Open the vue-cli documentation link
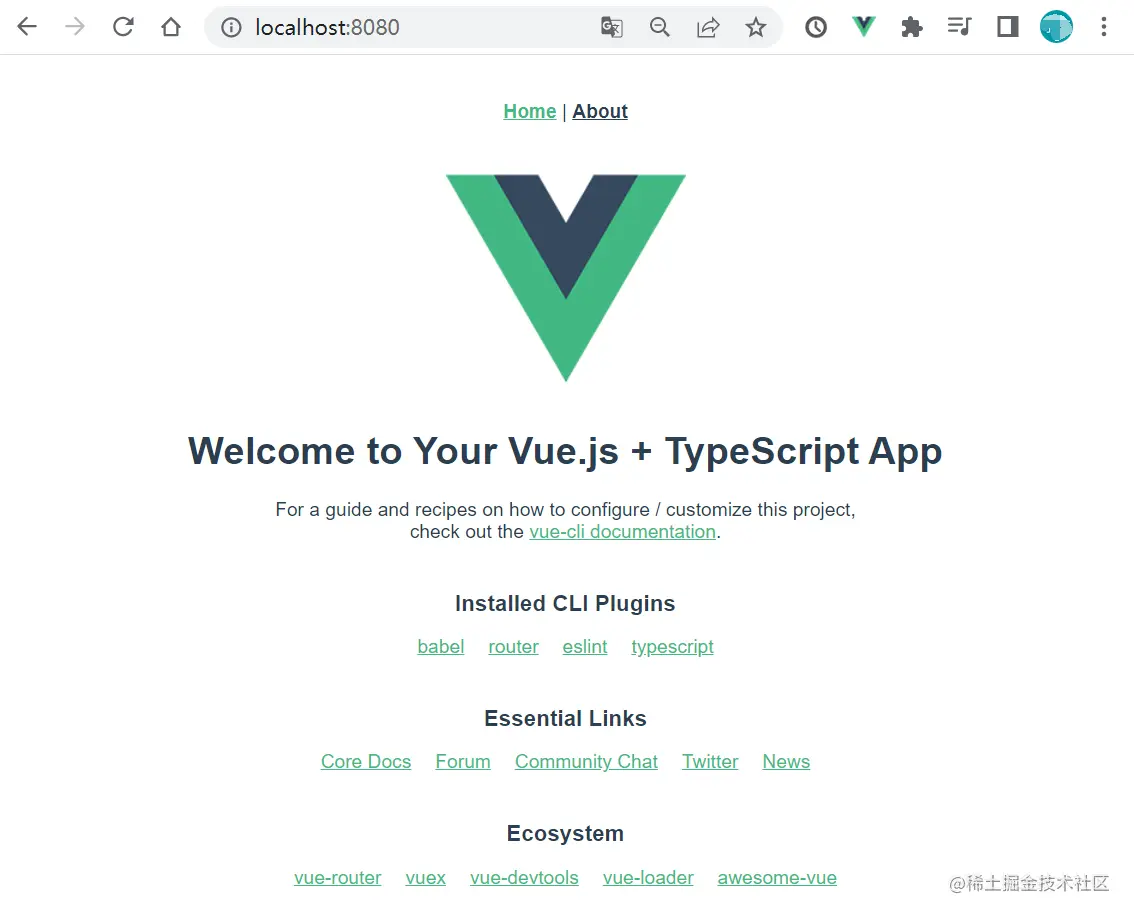This screenshot has width=1134, height=918. point(622,532)
